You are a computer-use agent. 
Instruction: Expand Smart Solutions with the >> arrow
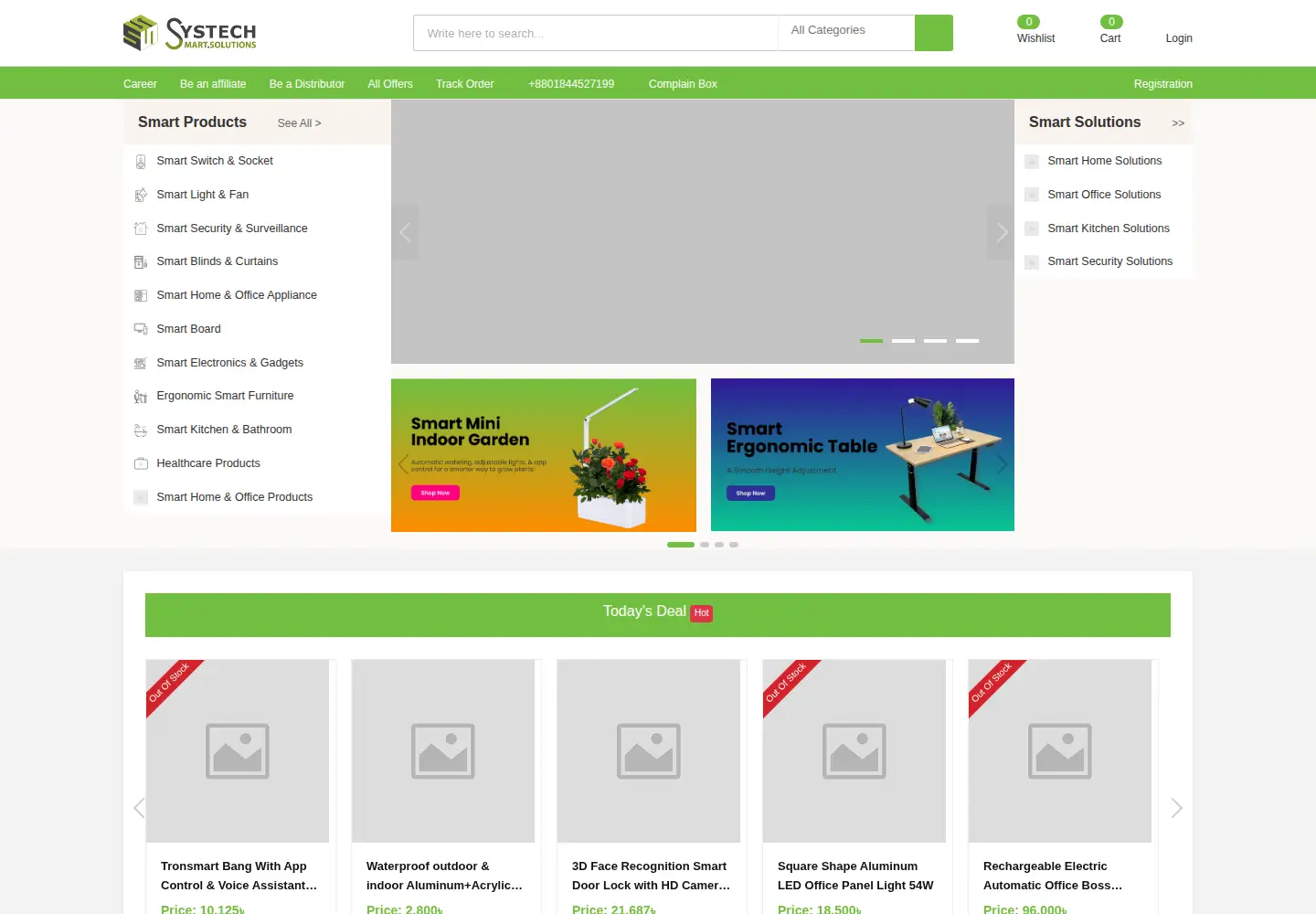(x=1178, y=123)
